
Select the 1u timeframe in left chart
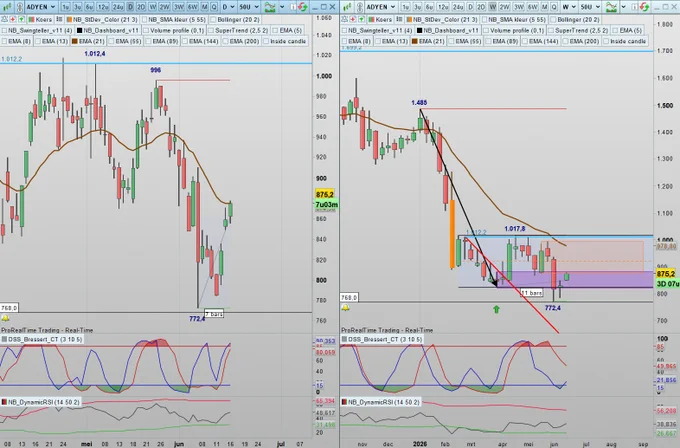click(65, 7)
